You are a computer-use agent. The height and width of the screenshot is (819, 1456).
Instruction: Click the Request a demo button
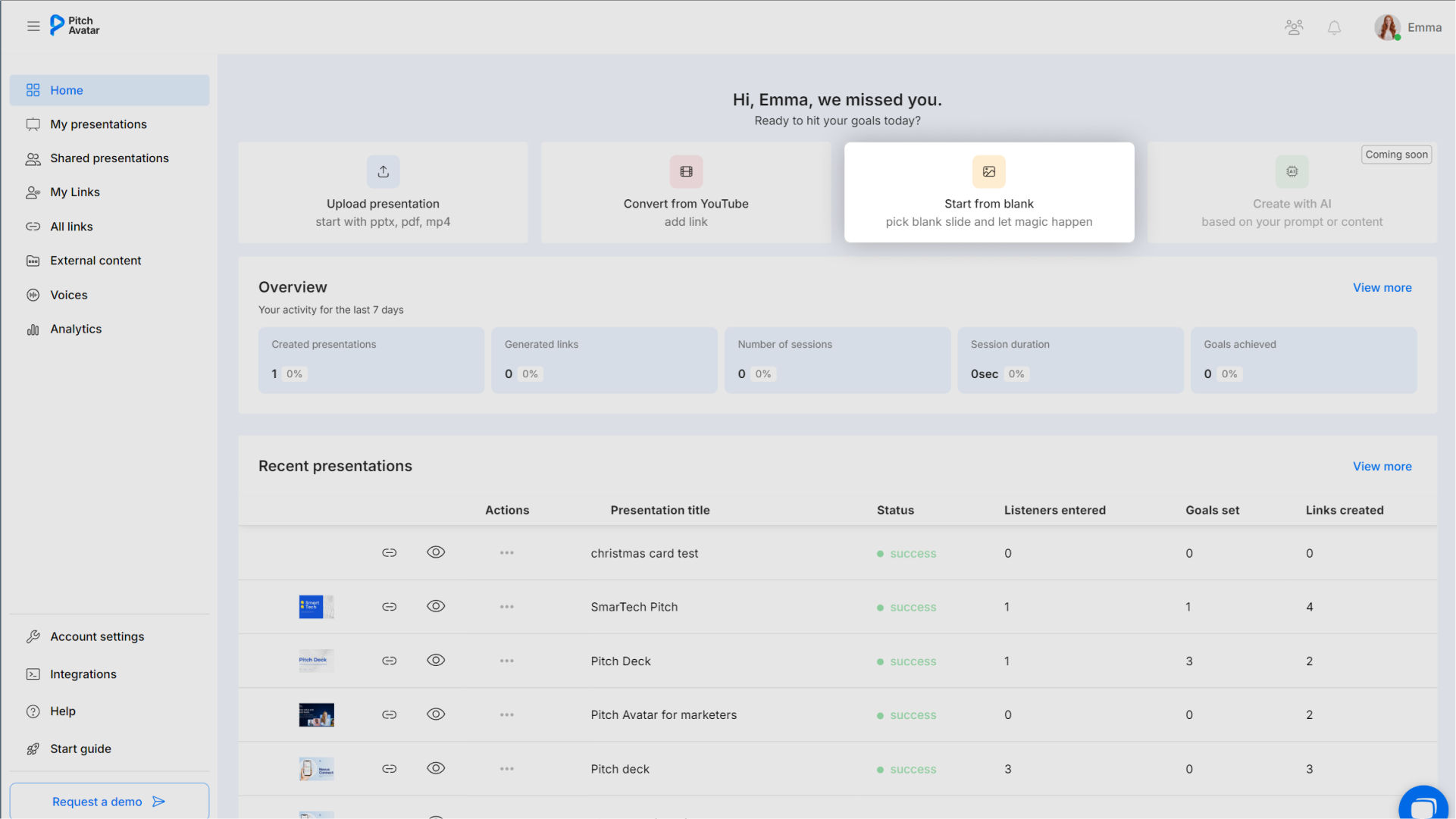pyautogui.click(x=109, y=802)
